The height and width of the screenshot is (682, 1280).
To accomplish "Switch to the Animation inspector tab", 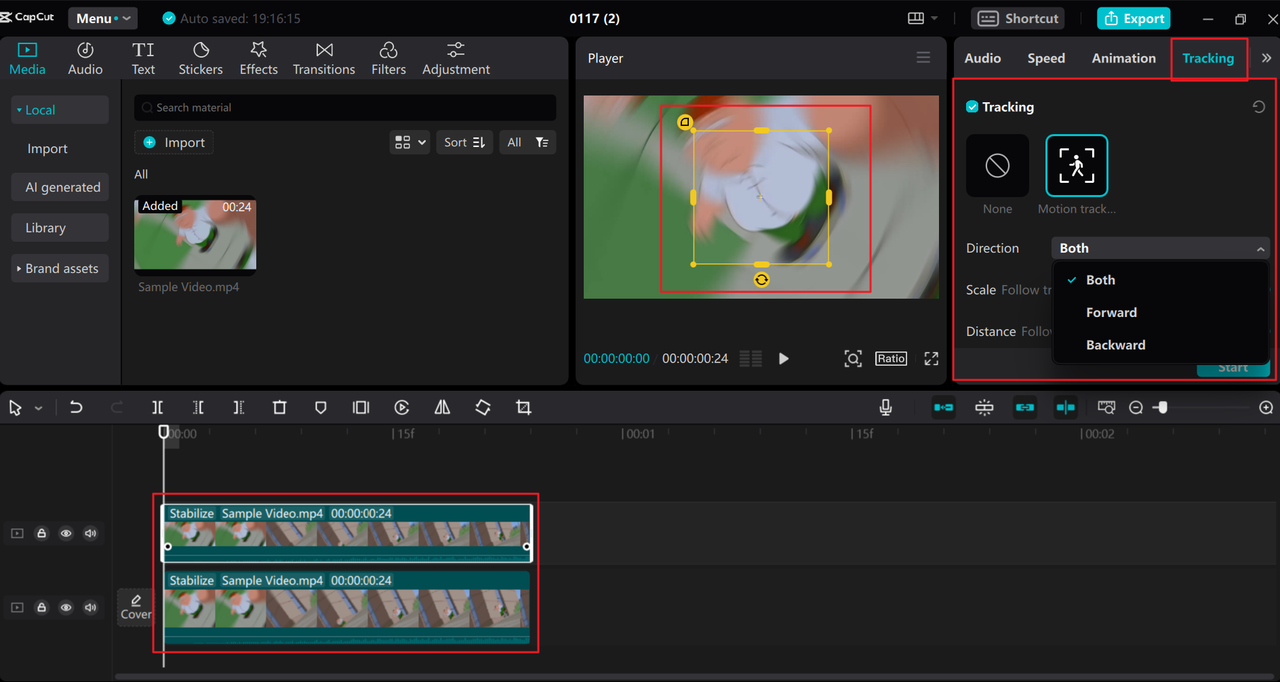I will tap(1123, 58).
